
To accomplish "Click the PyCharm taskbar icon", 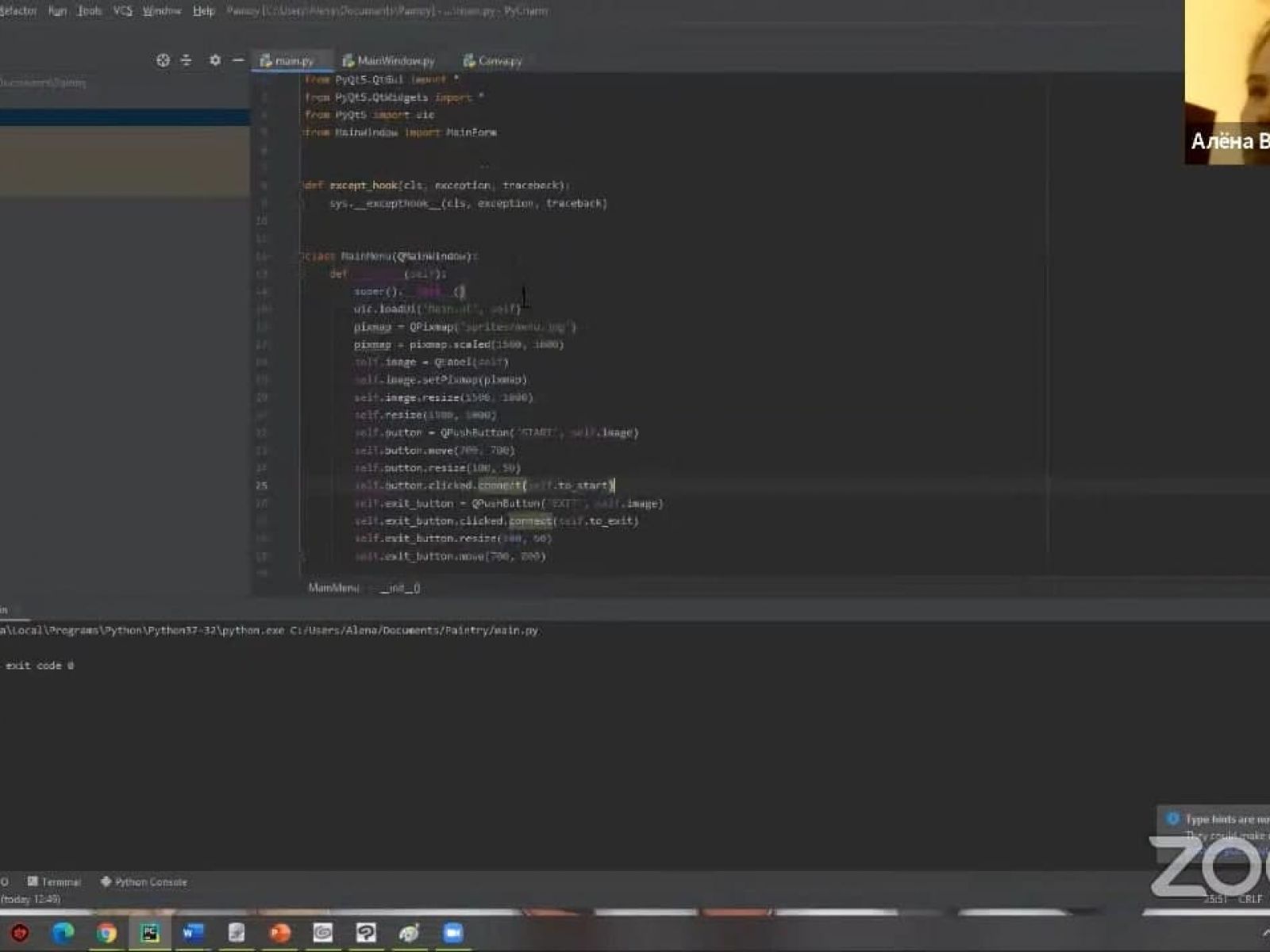I will (149, 933).
